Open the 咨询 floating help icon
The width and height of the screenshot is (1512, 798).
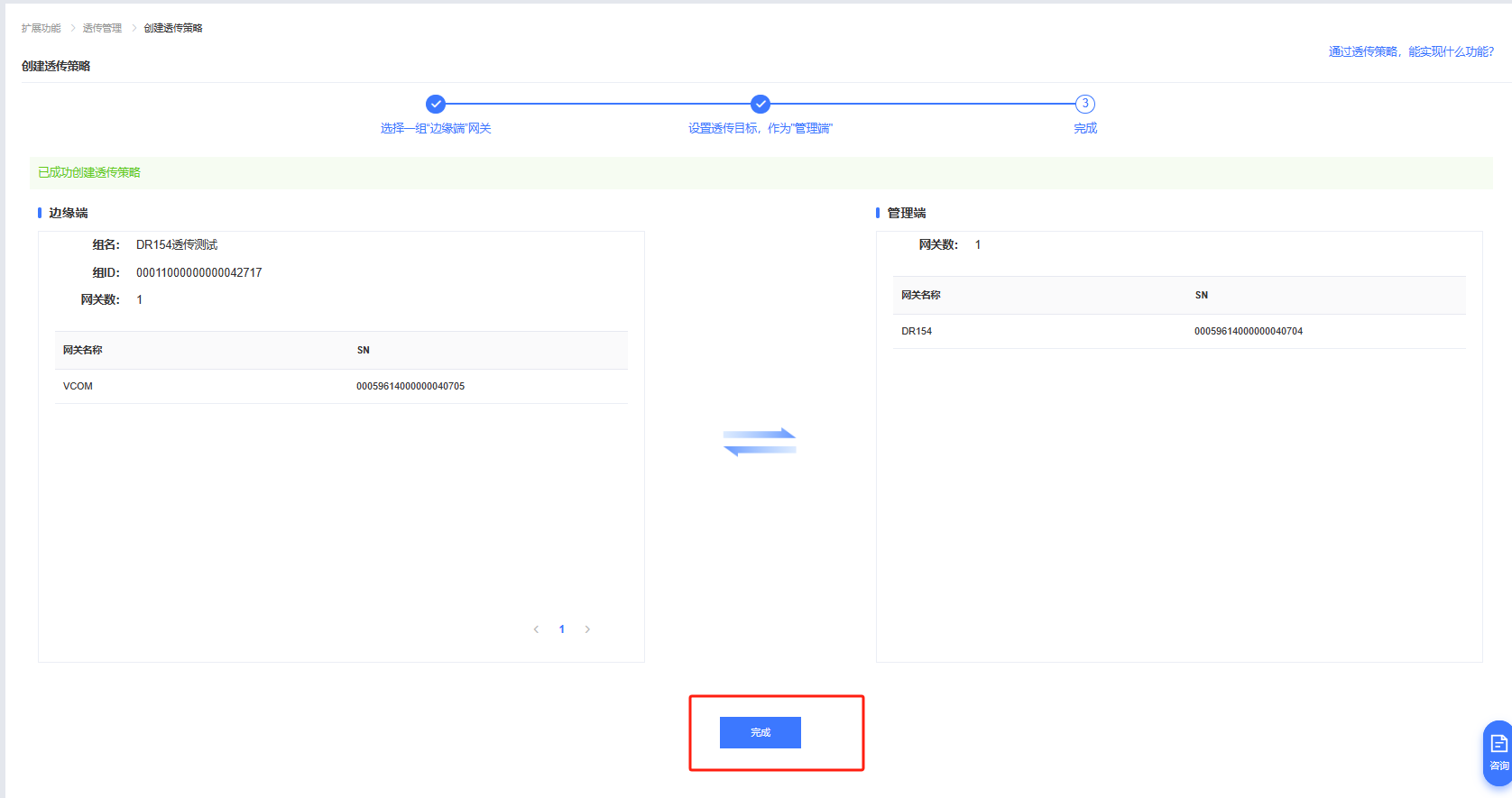pyautogui.click(x=1498, y=752)
